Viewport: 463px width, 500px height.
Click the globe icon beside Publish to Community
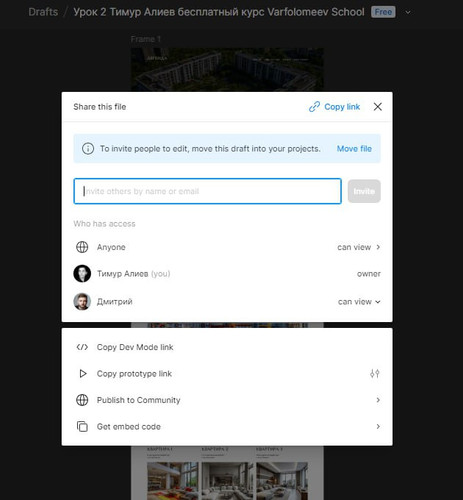pos(82,400)
